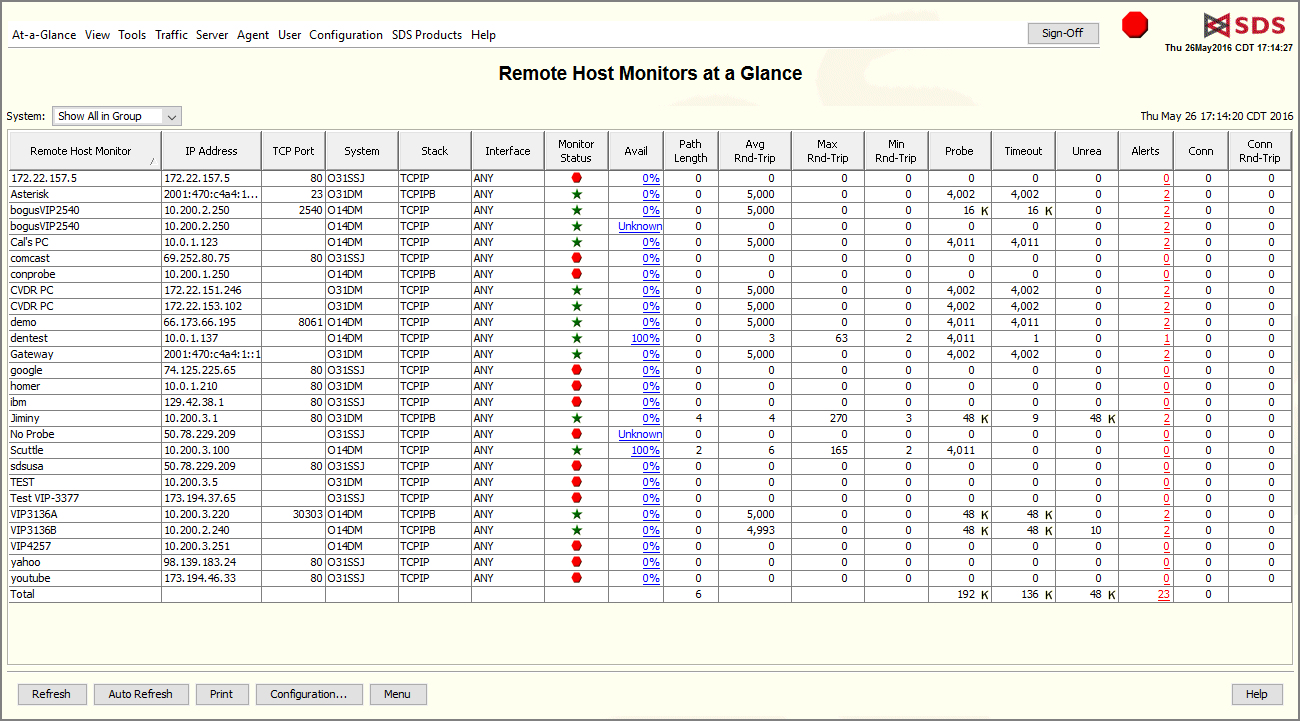Open the System 'Show All in Group' dropdown
1300x721 pixels.
click(117, 116)
